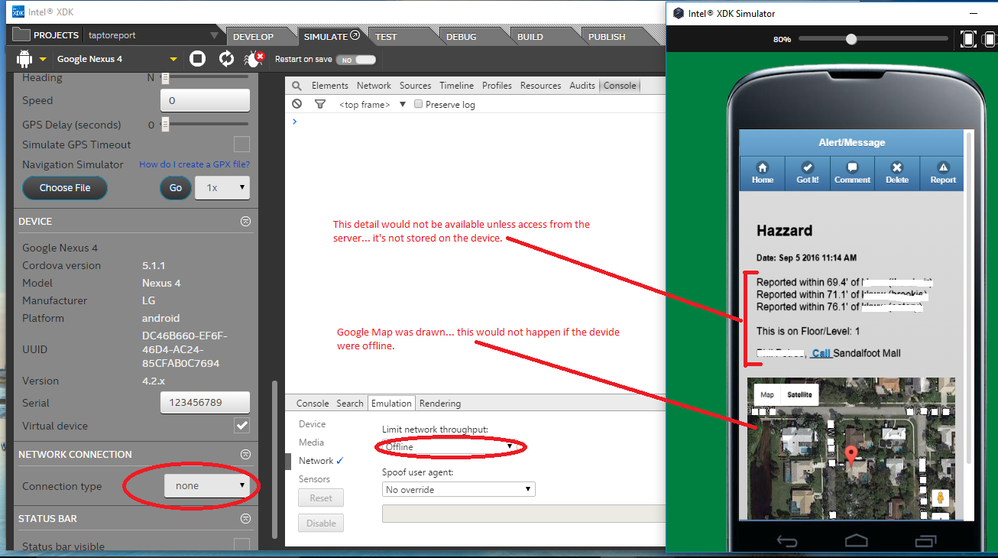Image resolution: width=998 pixels, height=558 pixels.
Task: Tap the Delete icon in phone app
Action: tap(897, 172)
